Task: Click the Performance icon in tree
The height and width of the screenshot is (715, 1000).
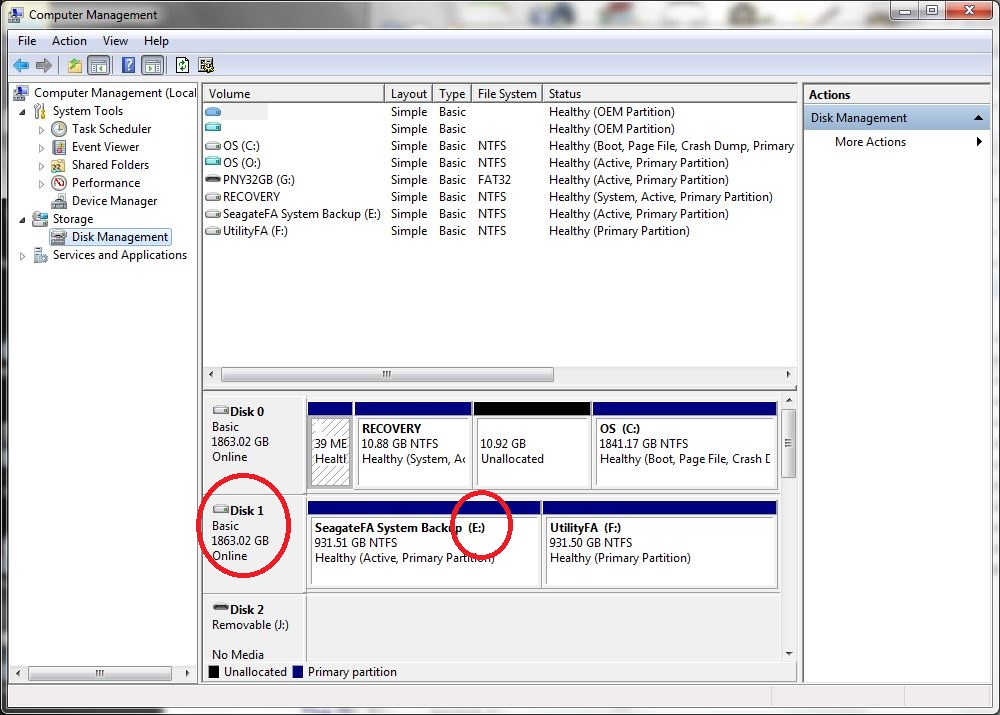Action: tap(59, 183)
